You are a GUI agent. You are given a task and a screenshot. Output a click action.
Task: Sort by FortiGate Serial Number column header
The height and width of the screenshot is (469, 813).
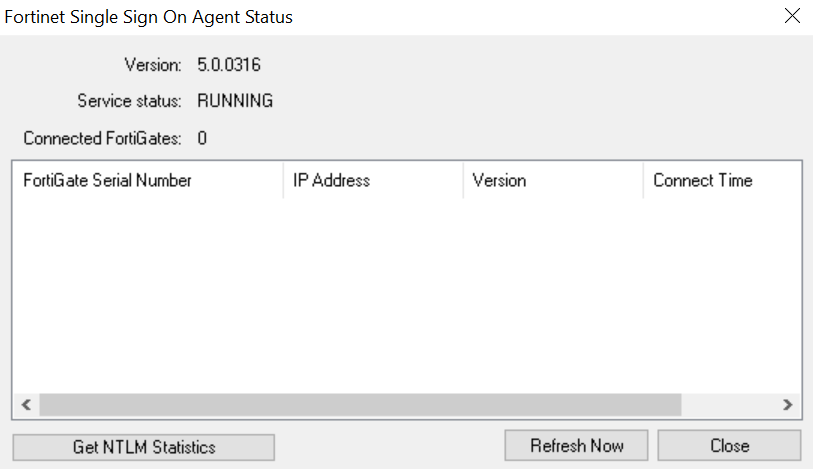148,180
